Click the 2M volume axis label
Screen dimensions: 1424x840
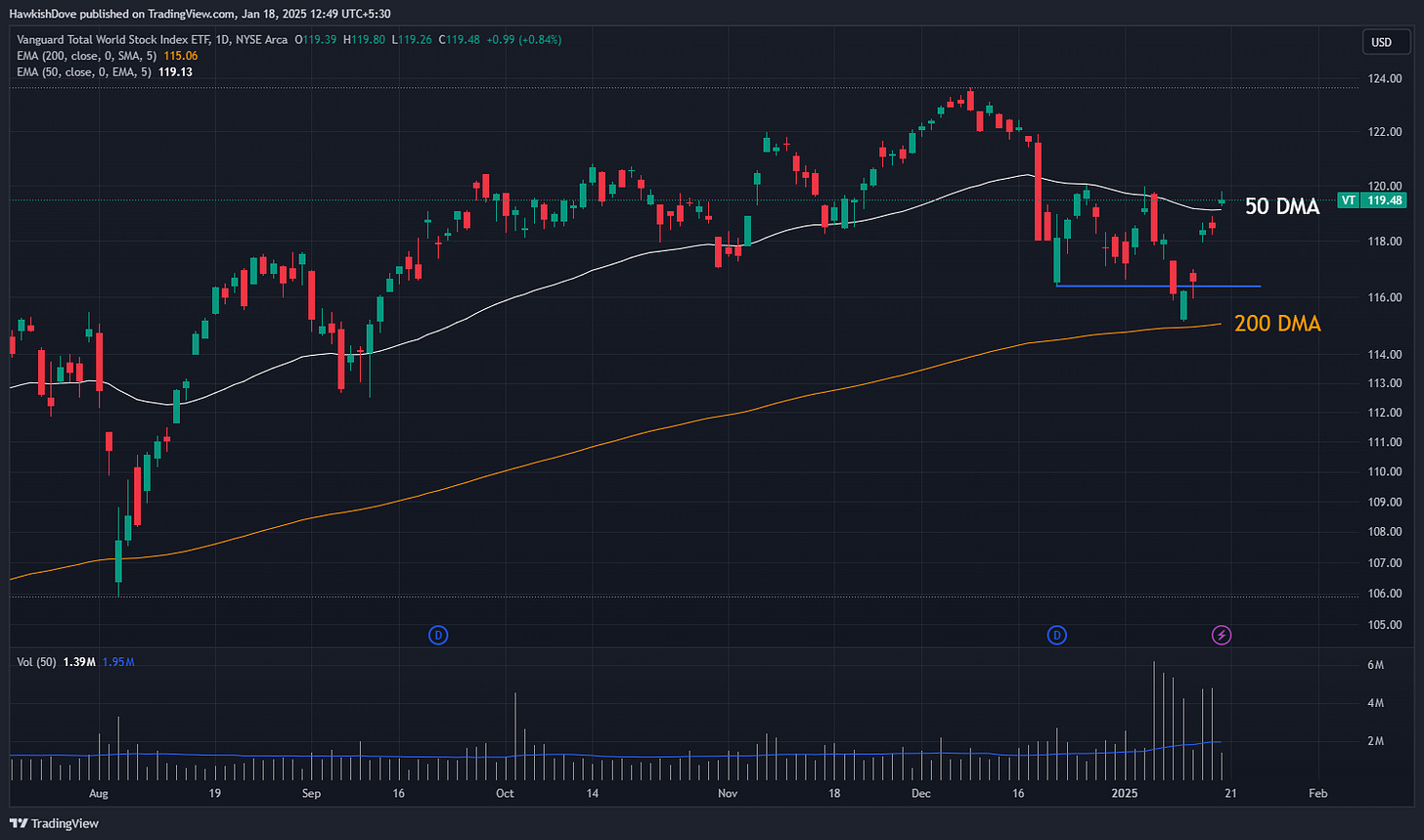coord(1376,742)
